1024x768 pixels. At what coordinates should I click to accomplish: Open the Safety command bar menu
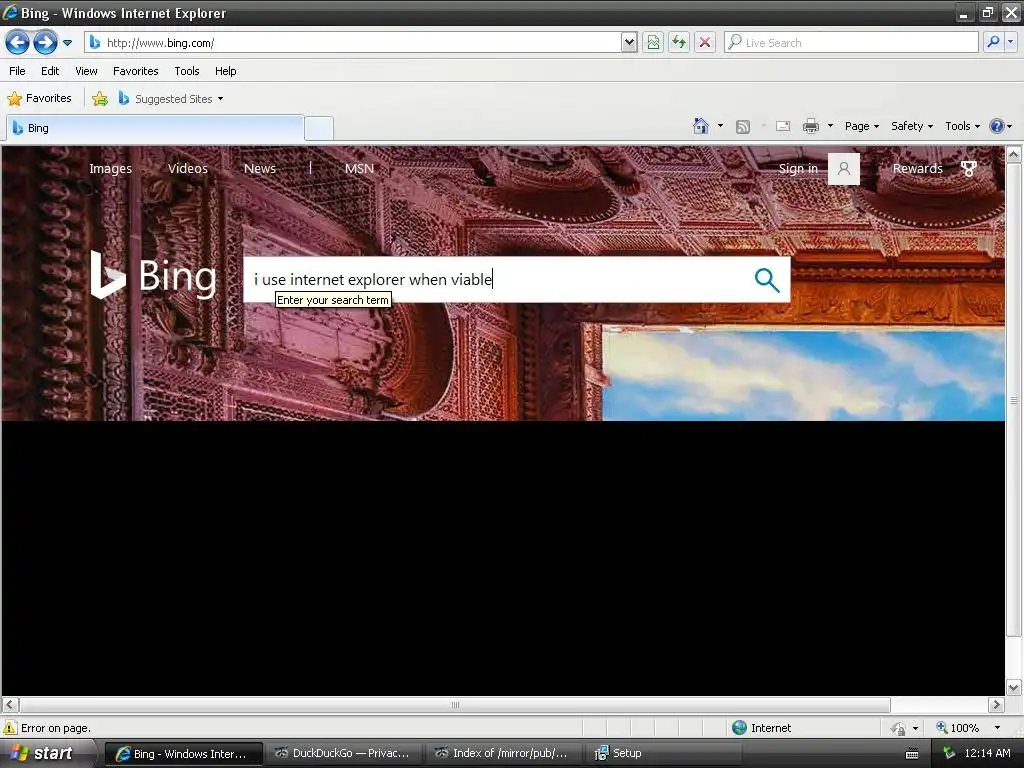[x=912, y=126]
